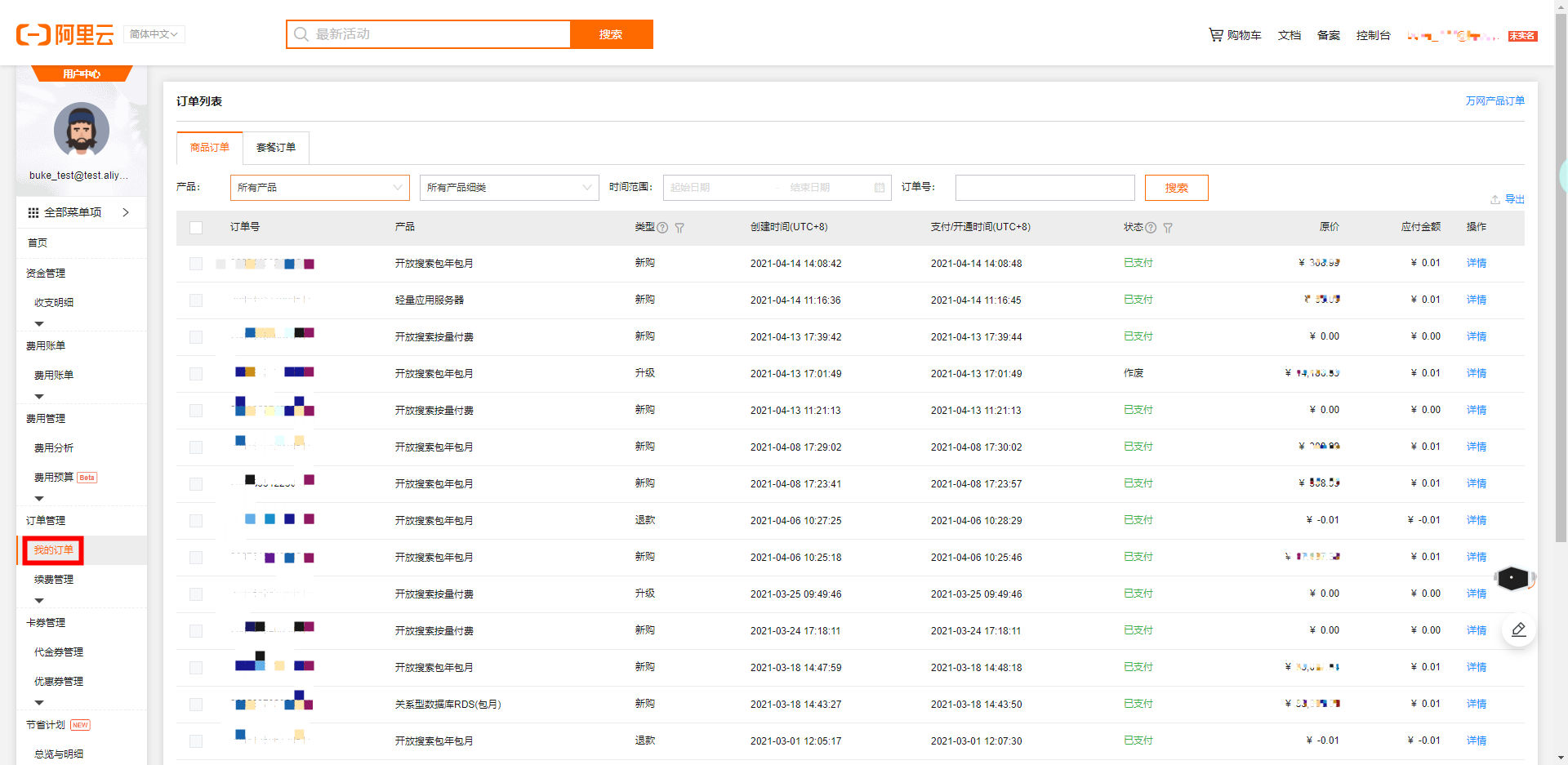Viewport: 1568px width, 765px height.
Task: Check the 关系型数据库RDS order row
Action: coord(196,705)
